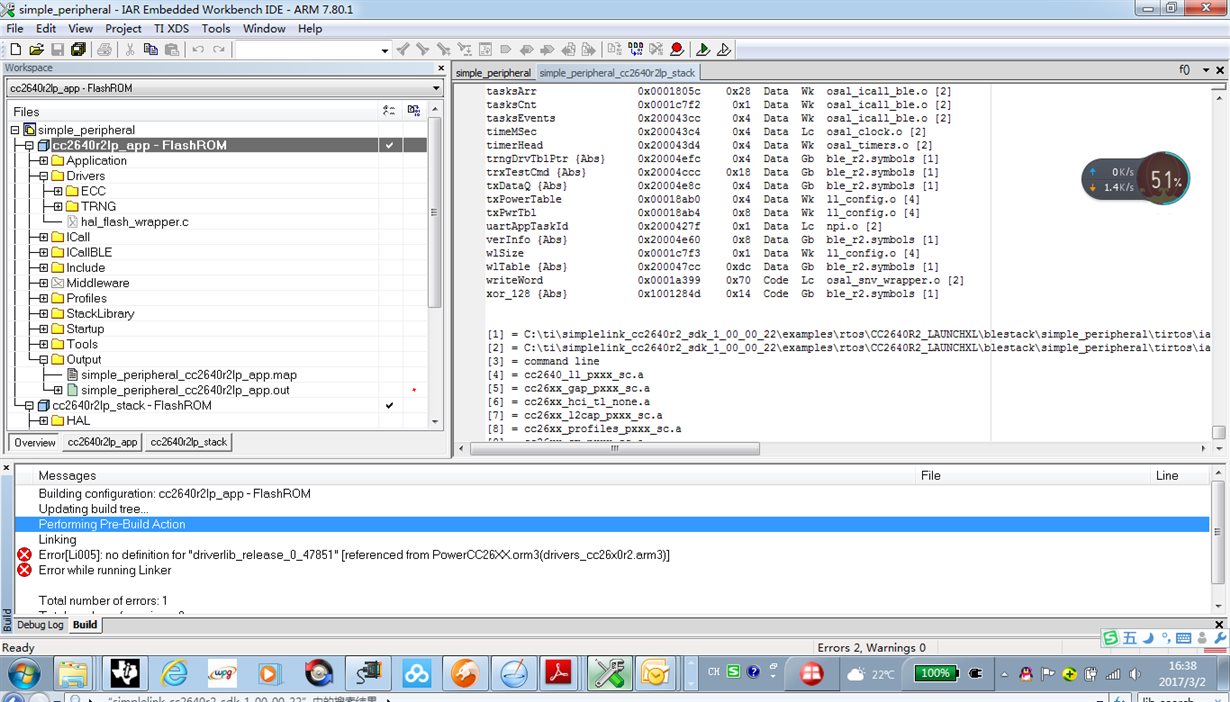Select the Overview workspace tab
The width and height of the screenshot is (1230, 702).
coord(35,442)
